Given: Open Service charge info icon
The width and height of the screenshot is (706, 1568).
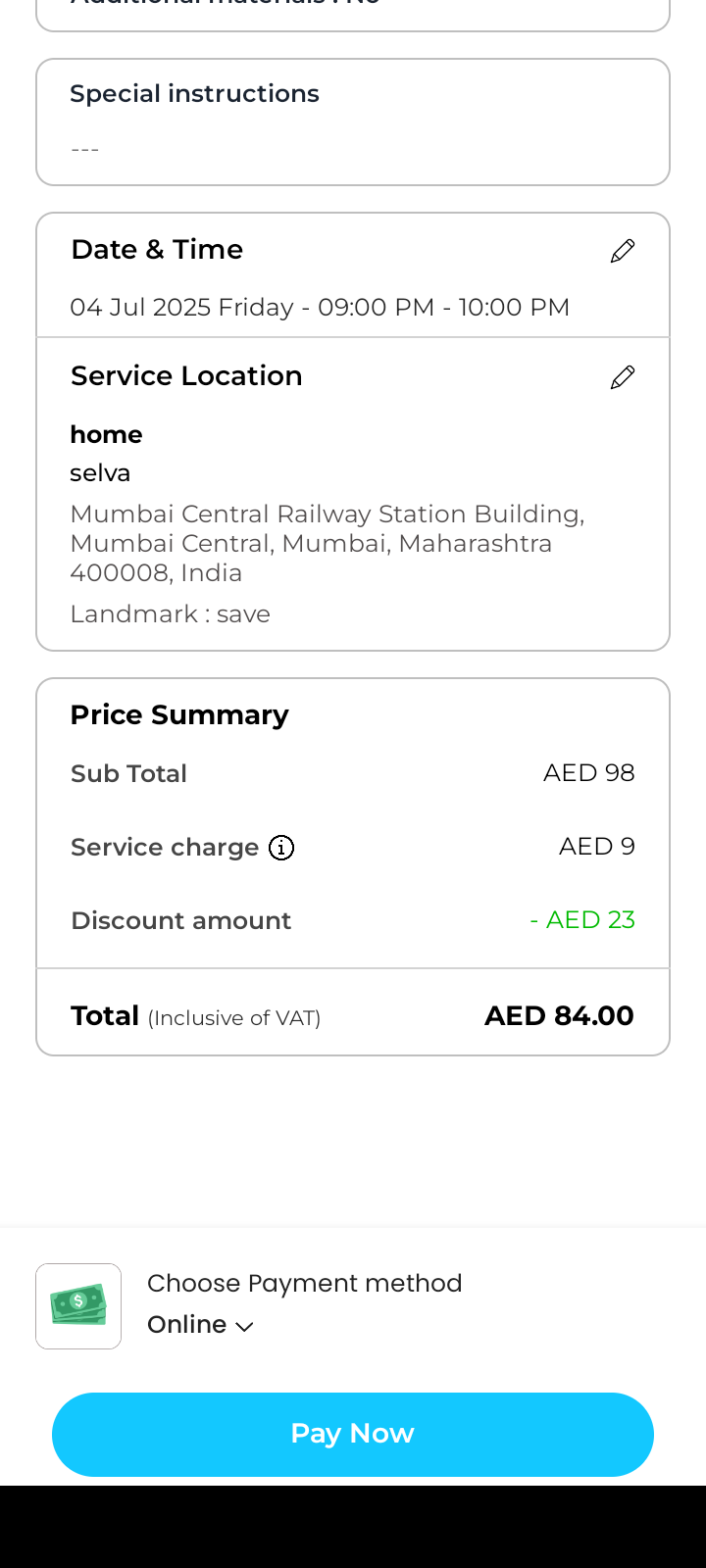Looking at the screenshot, I should [281, 848].
